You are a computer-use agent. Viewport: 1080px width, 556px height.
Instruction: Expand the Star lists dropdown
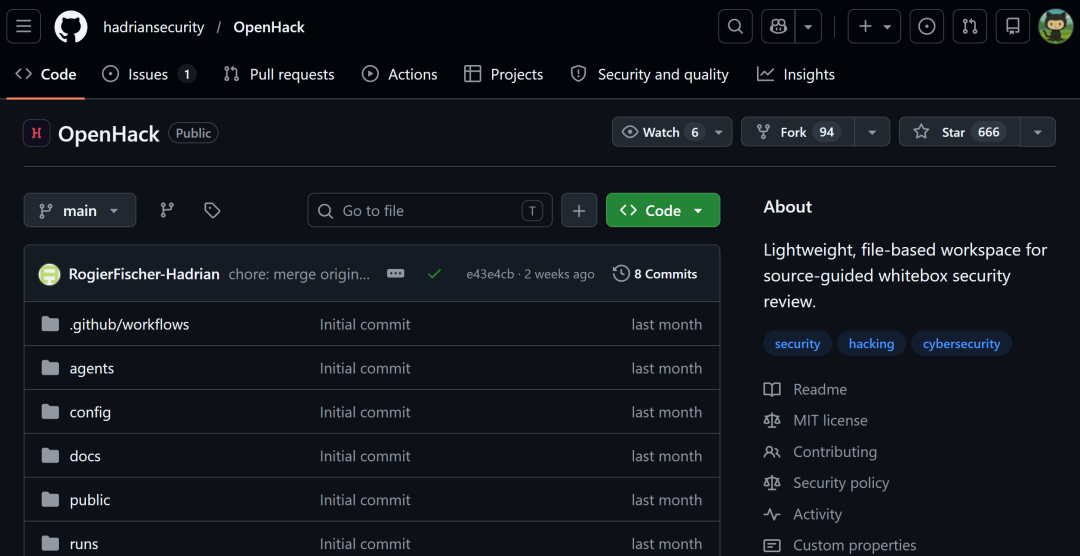tap(1038, 132)
